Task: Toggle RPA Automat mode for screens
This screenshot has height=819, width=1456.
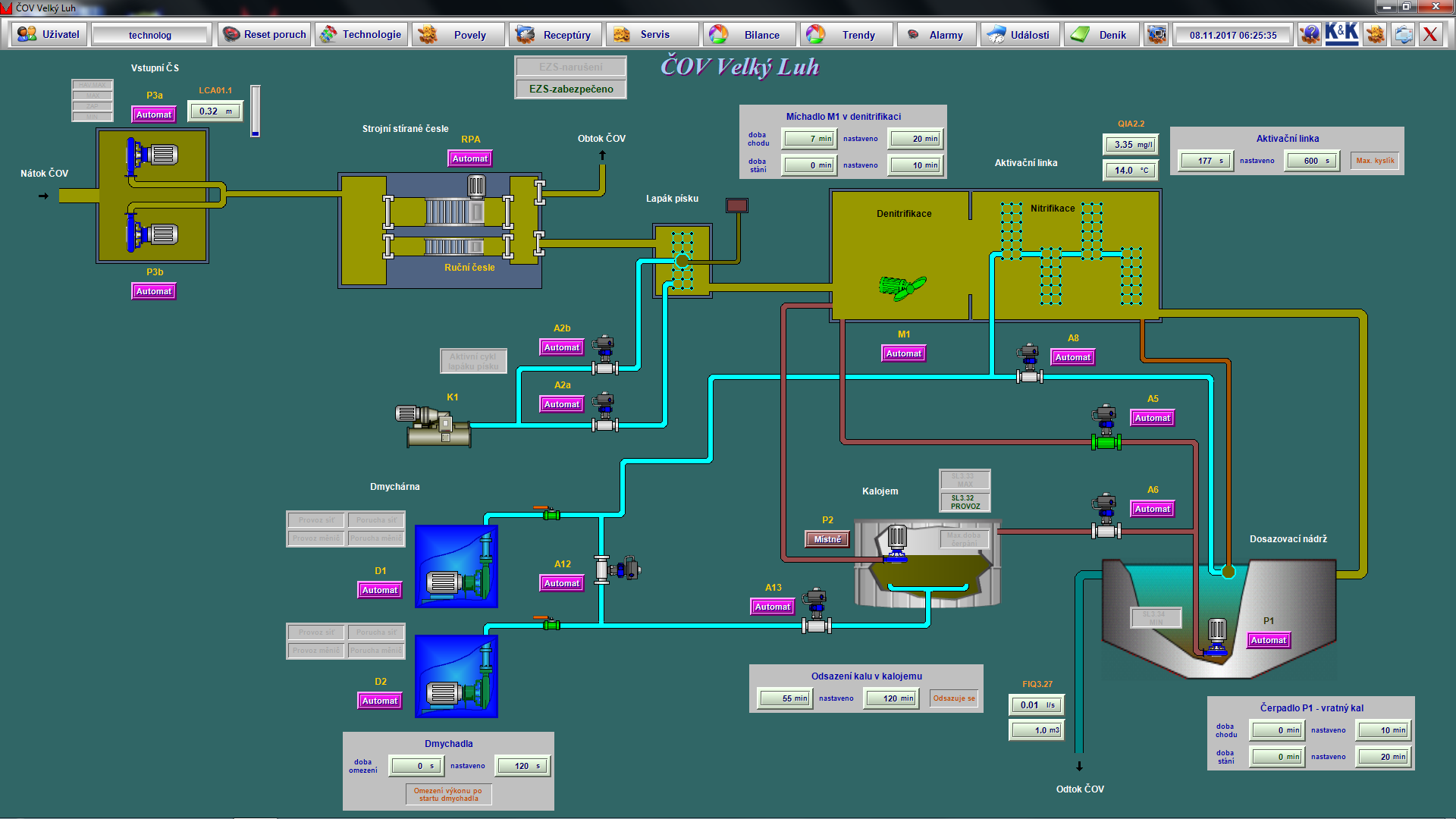Action: tap(470, 158)
